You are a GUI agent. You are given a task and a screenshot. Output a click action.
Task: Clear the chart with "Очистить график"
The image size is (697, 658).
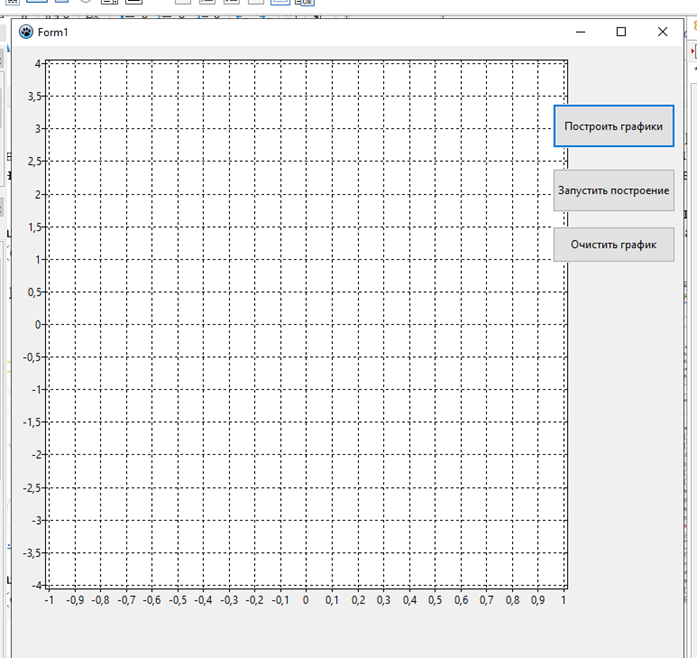tap(613, 244)
